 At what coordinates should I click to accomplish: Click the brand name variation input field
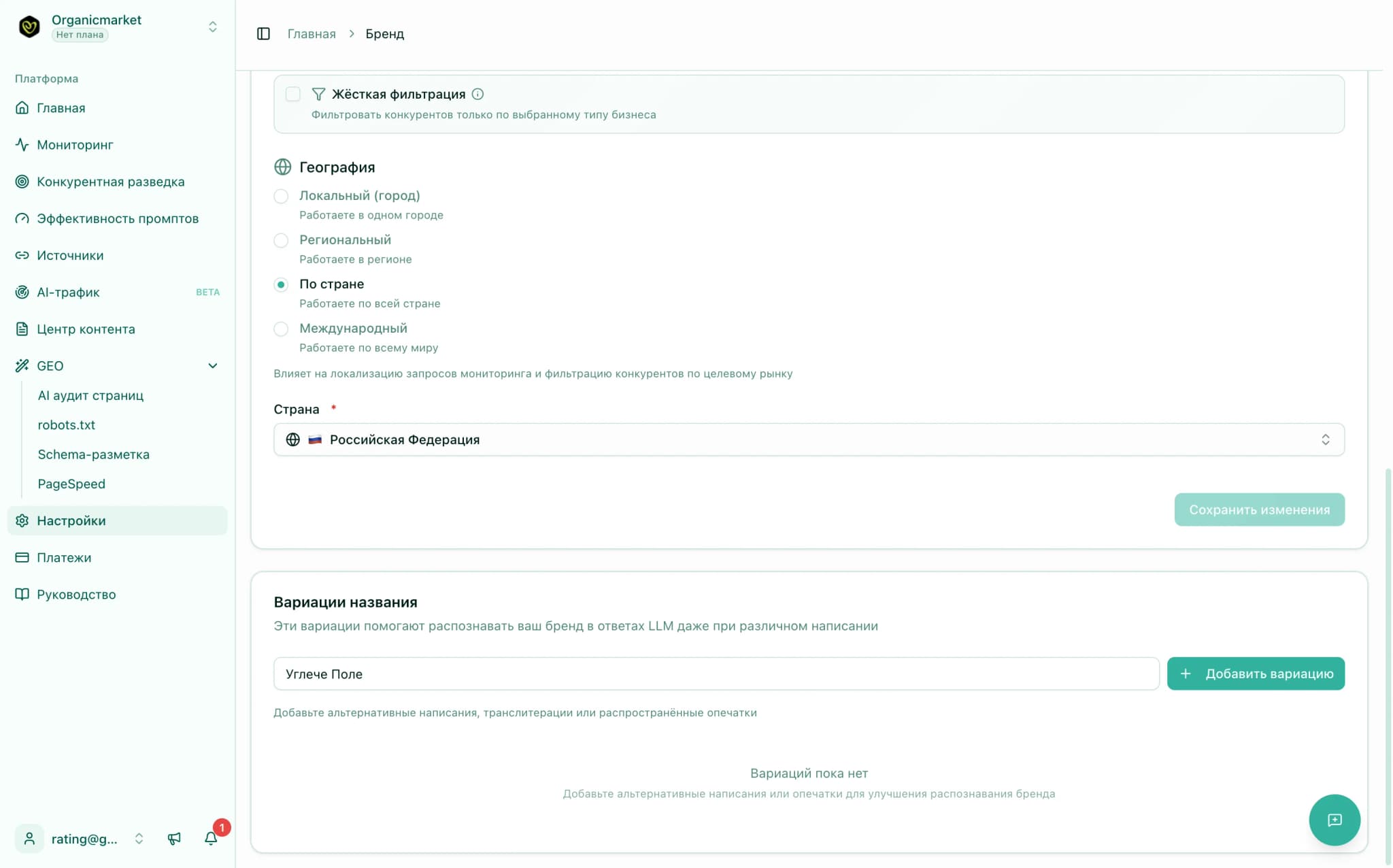tap(716, 673)
